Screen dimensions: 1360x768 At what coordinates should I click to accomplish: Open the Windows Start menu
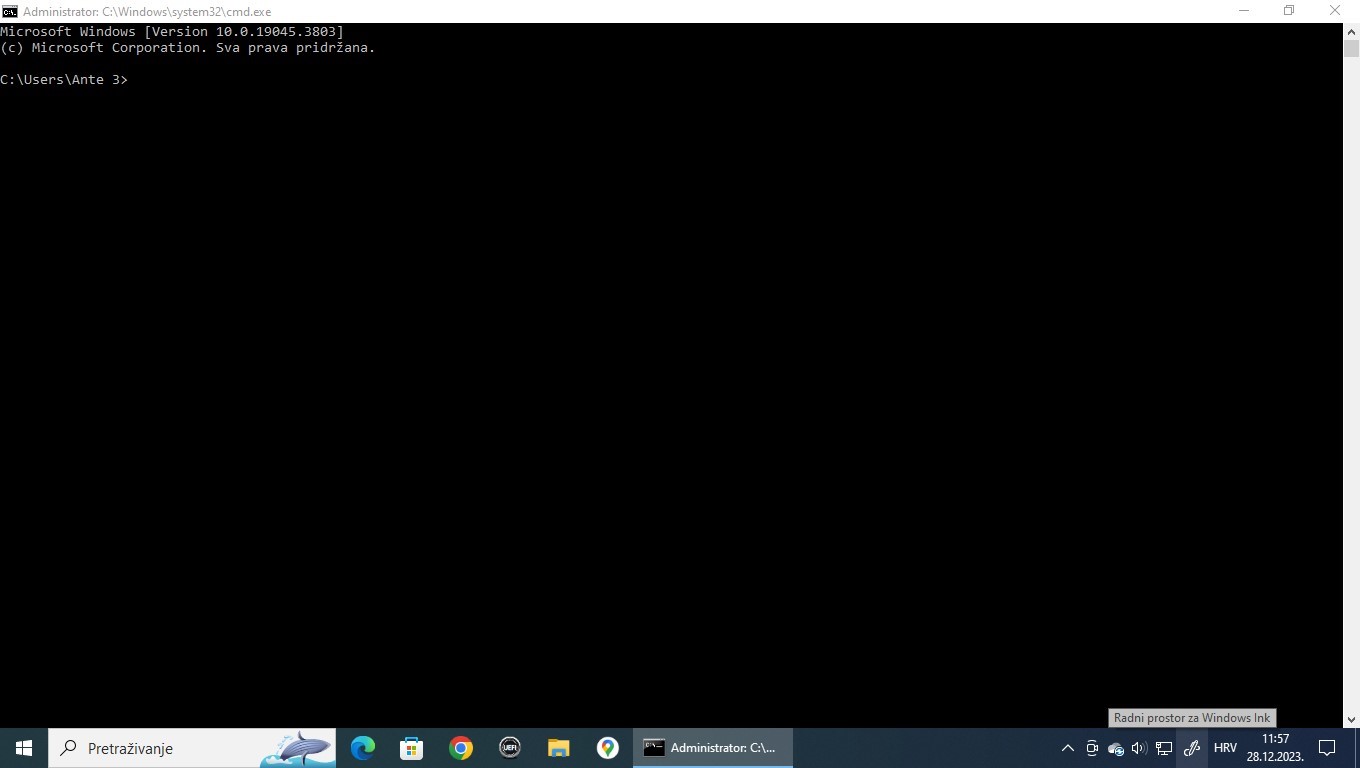pyautogui.click(x=24, y=748)
